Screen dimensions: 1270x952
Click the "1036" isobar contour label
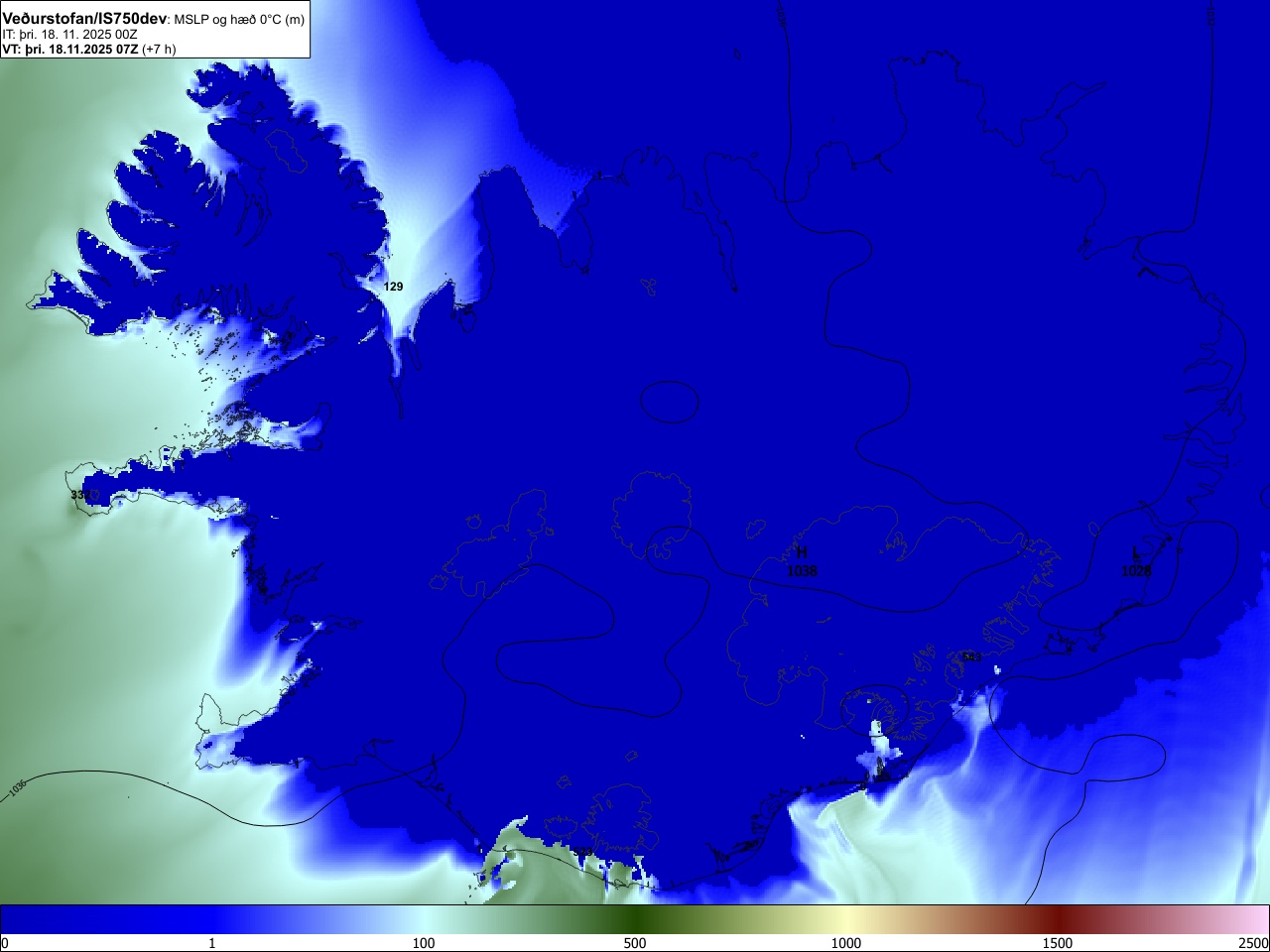(17, 789)
